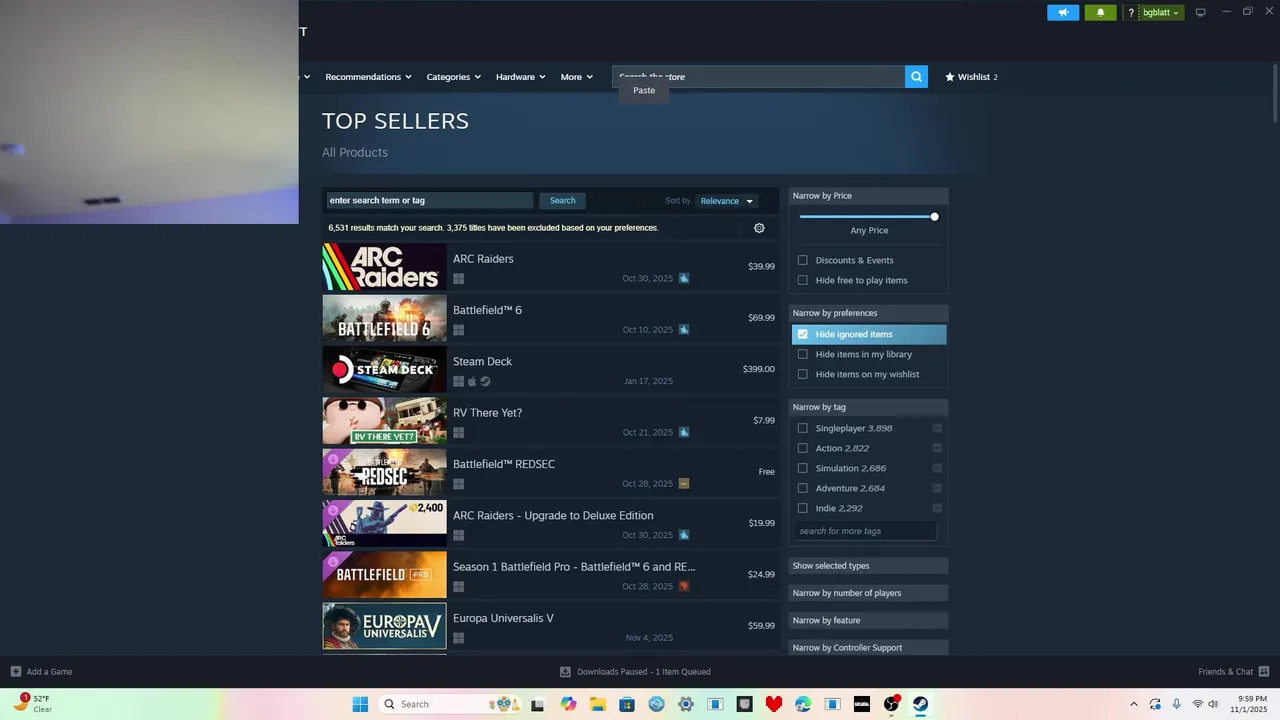Click the Search button next to term field

point(562,201)
